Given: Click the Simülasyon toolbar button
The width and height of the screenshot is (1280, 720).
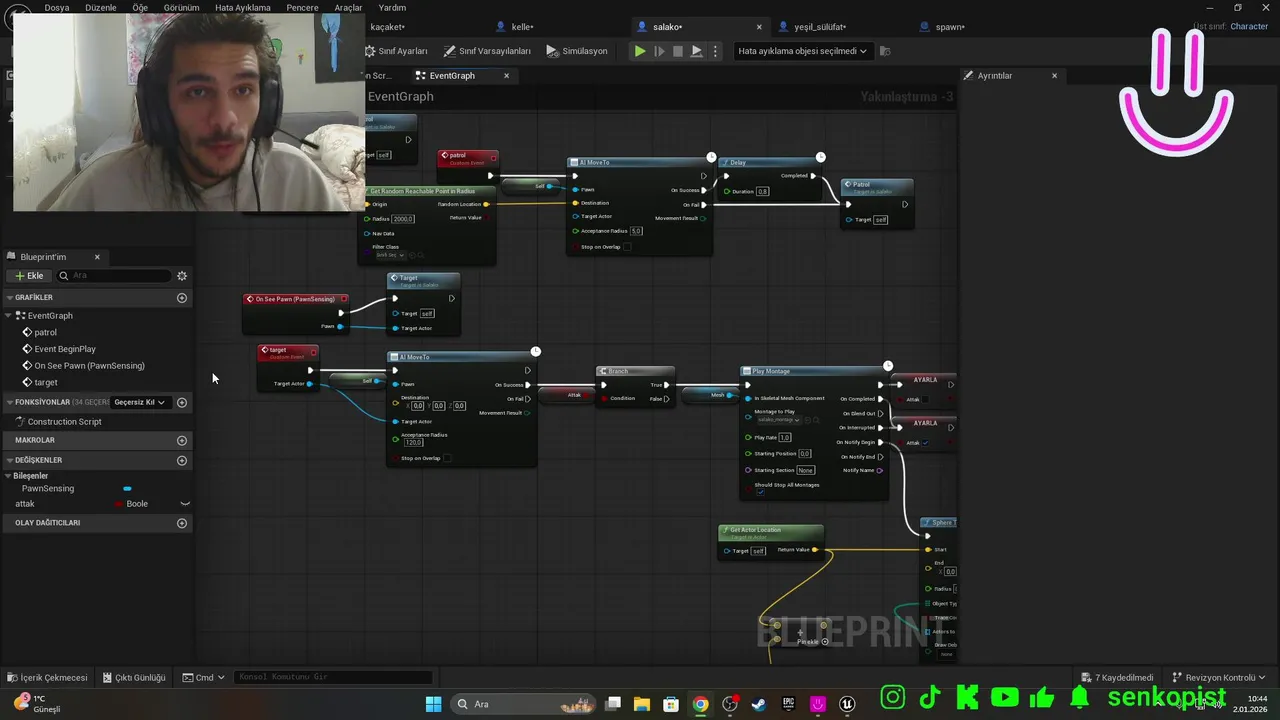Looking at the screenshot, I should [x=577, y=51].
